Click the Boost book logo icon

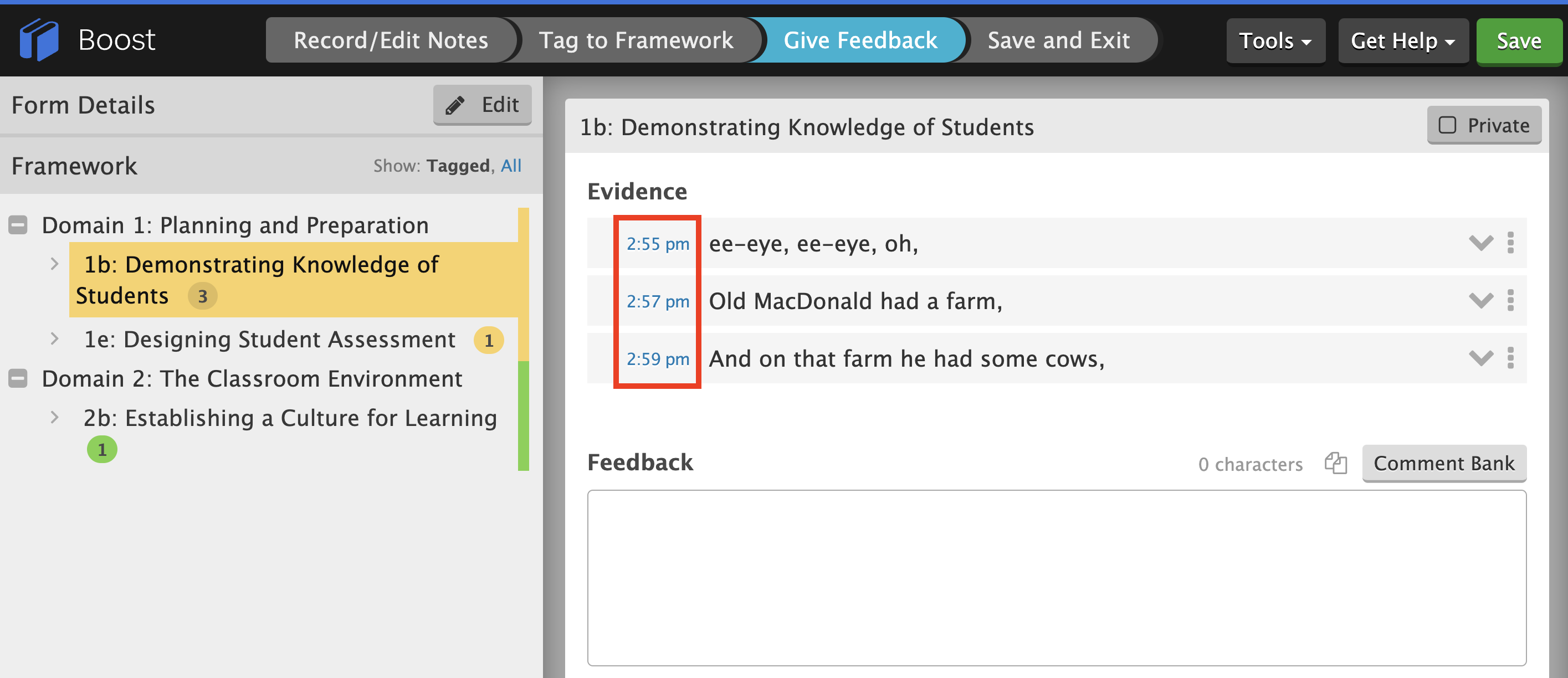(x=39, y=40)
